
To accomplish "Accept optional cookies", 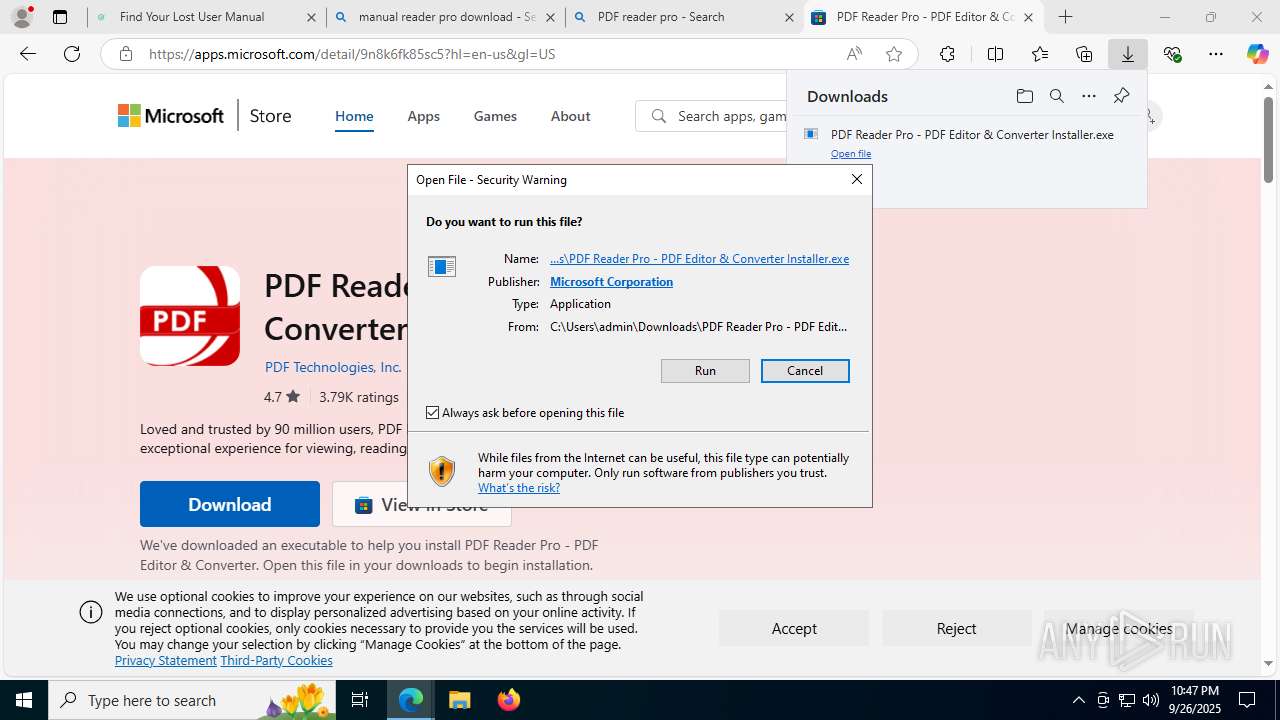I will [x=794, y=628].
